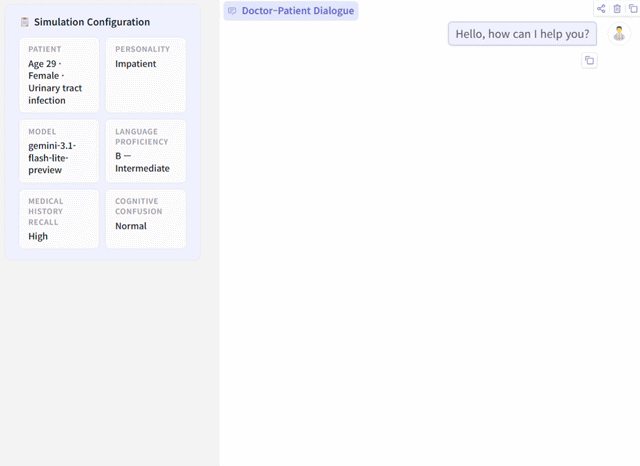
Task: Click the PERSONALITY label
Action: pos(142,49)
